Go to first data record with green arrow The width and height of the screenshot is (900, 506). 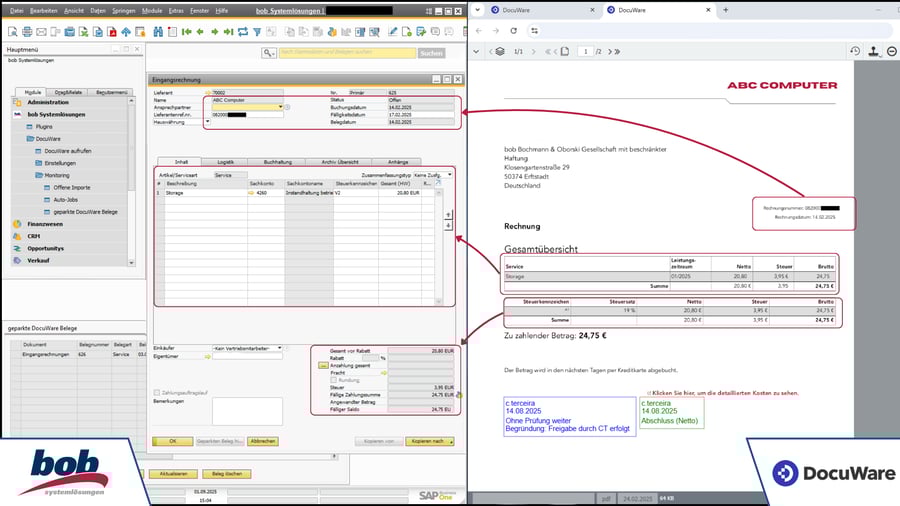pos(187,32)
